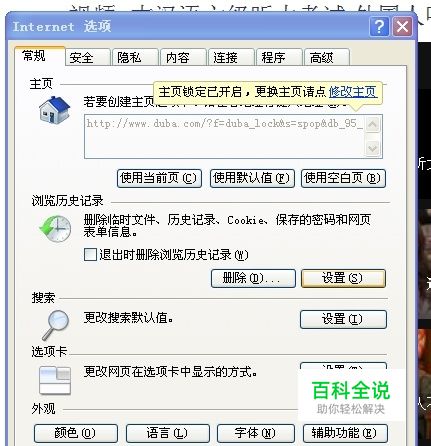Go to the 连接 tab
This screenshot has width=431, height=446.
[231, 57]
